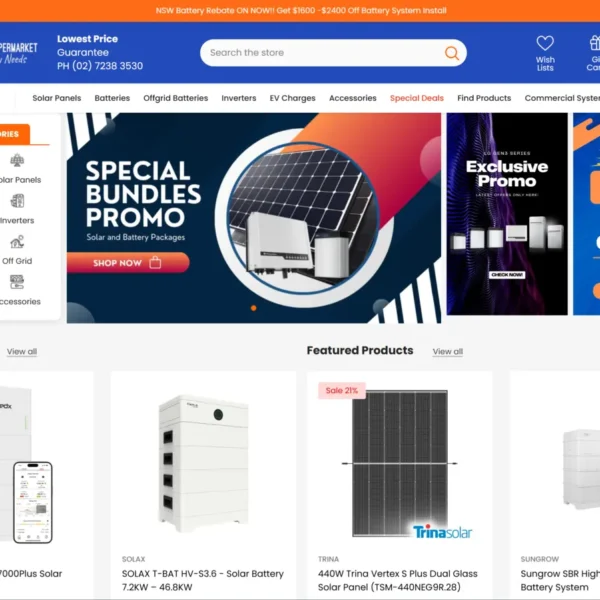
Task: Click SHOP NOW on bundles banner
Action: click(x=128, y=263)
